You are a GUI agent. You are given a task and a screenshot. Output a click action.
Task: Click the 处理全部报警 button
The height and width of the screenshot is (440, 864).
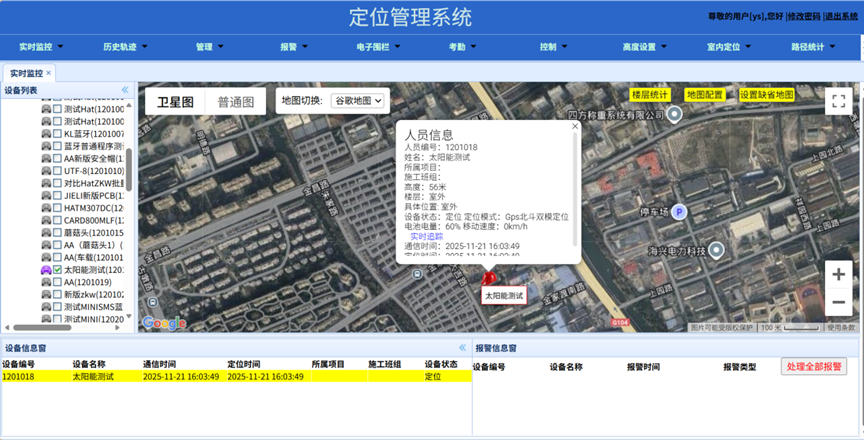tap(813, 367)
